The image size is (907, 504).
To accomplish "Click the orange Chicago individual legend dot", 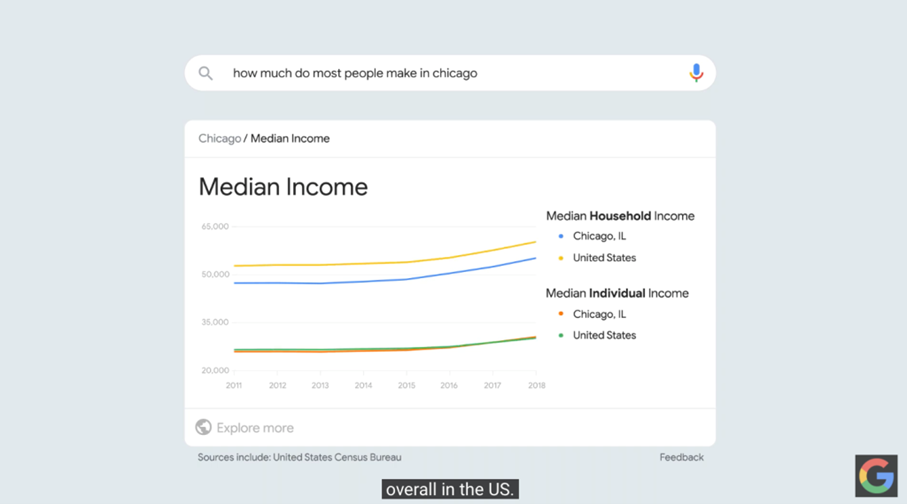I will pos(561,314).
